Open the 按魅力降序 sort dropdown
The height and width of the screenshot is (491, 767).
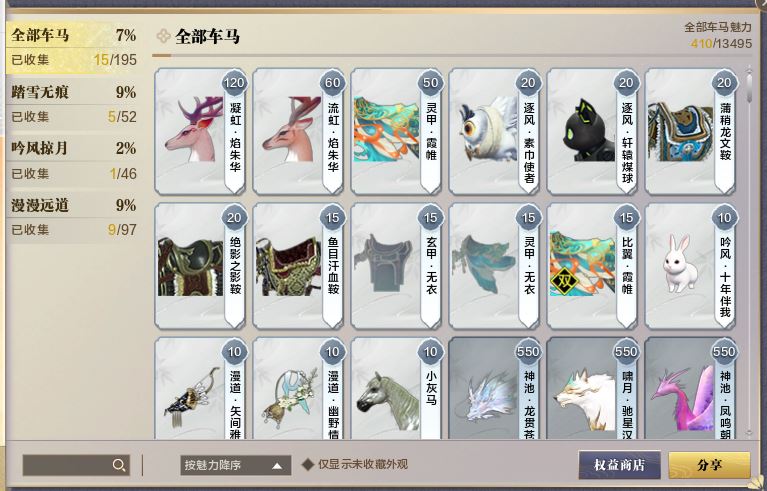pos(235,465)
